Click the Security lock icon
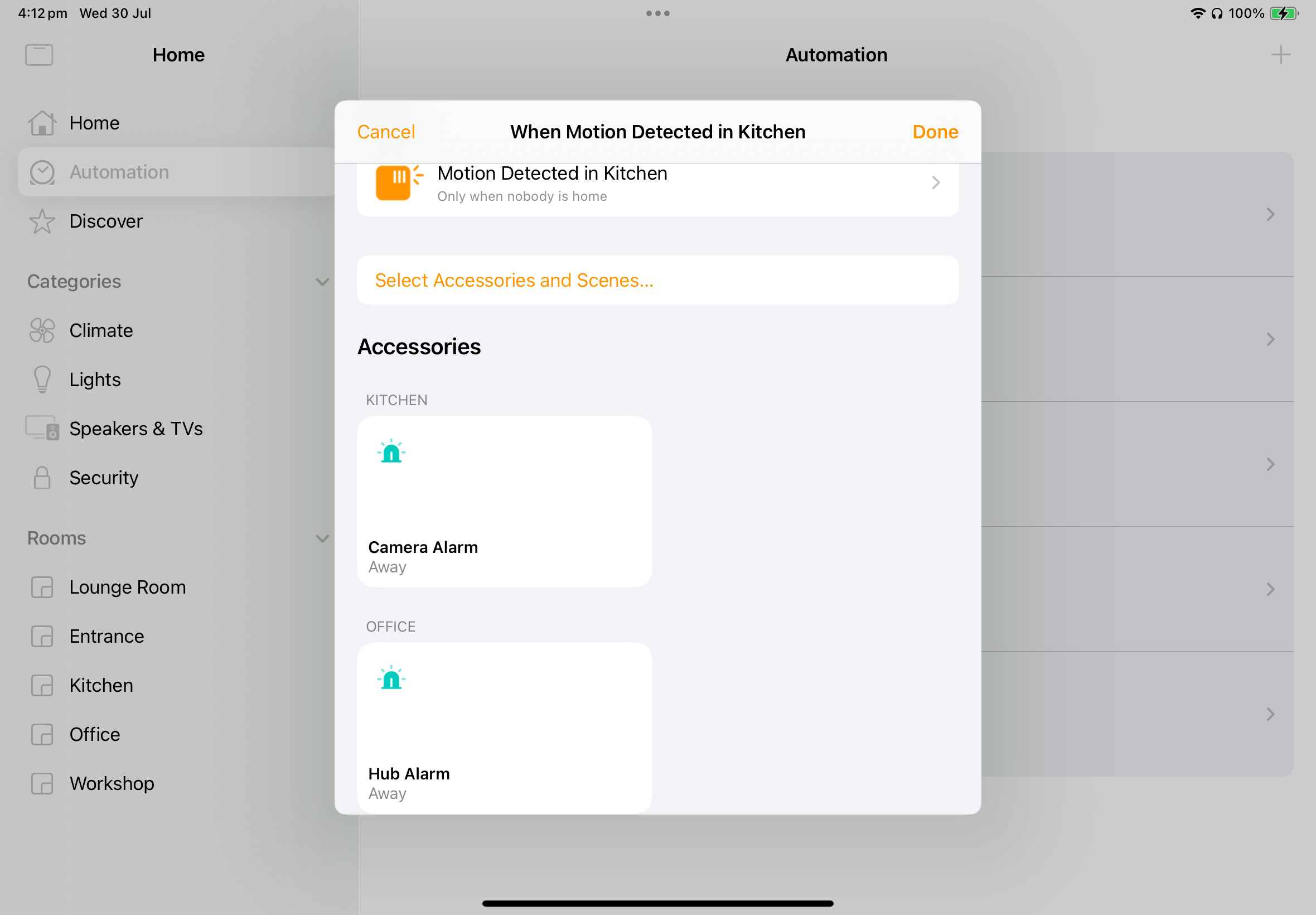The image size is (1316, 915). [x=42, y=478]
